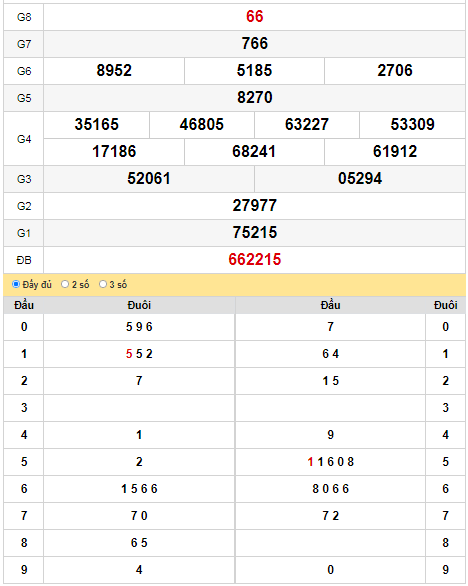Select the "3 số" radio option
The image size is (468, 586).
click(103, 284)
